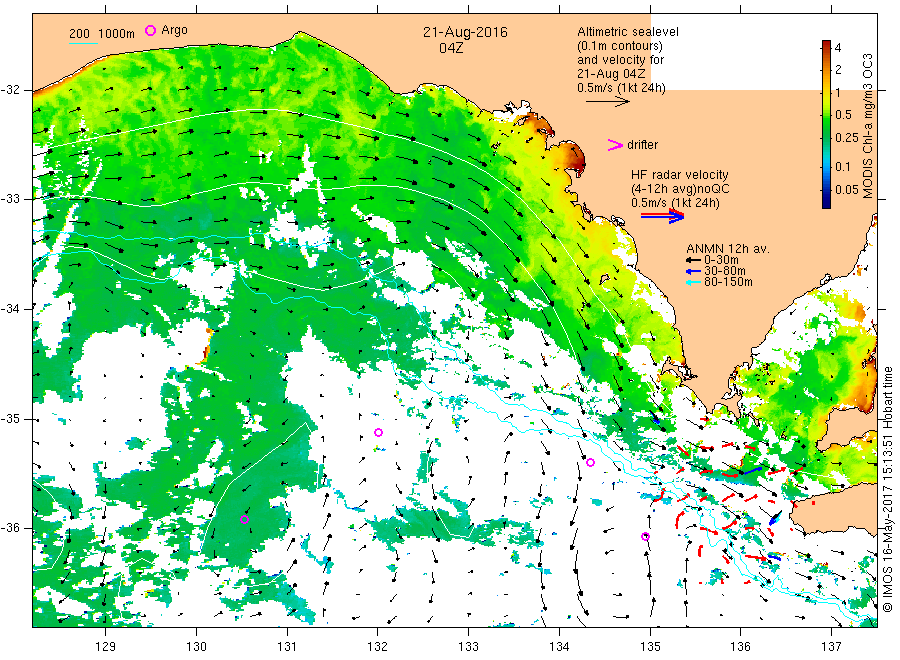Screen dimensions: 900x660
Task: Click the dark blue bottom of color bar
Action: pos(826,203)
